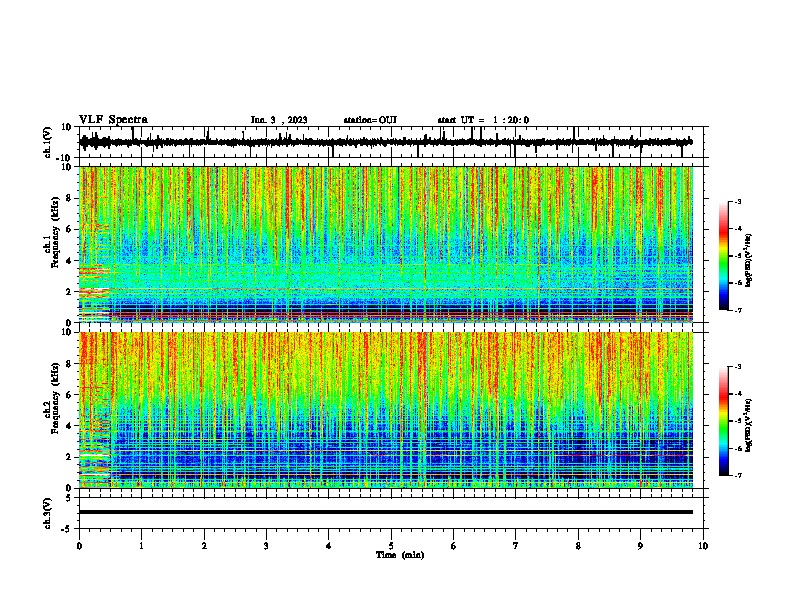Click the date text "Jan. 3, 2023"
The height and width of the screenshot is (612, 792).
(x=279, y=120)
